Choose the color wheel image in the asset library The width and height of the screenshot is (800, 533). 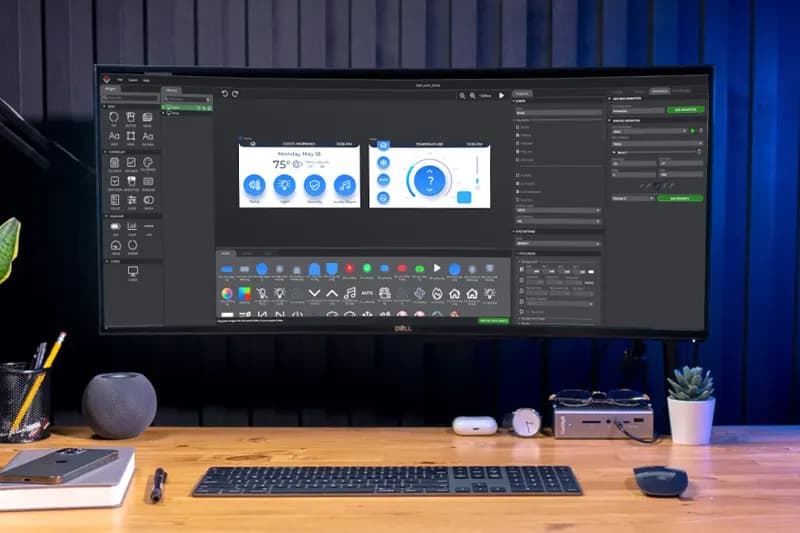point(227,293)
